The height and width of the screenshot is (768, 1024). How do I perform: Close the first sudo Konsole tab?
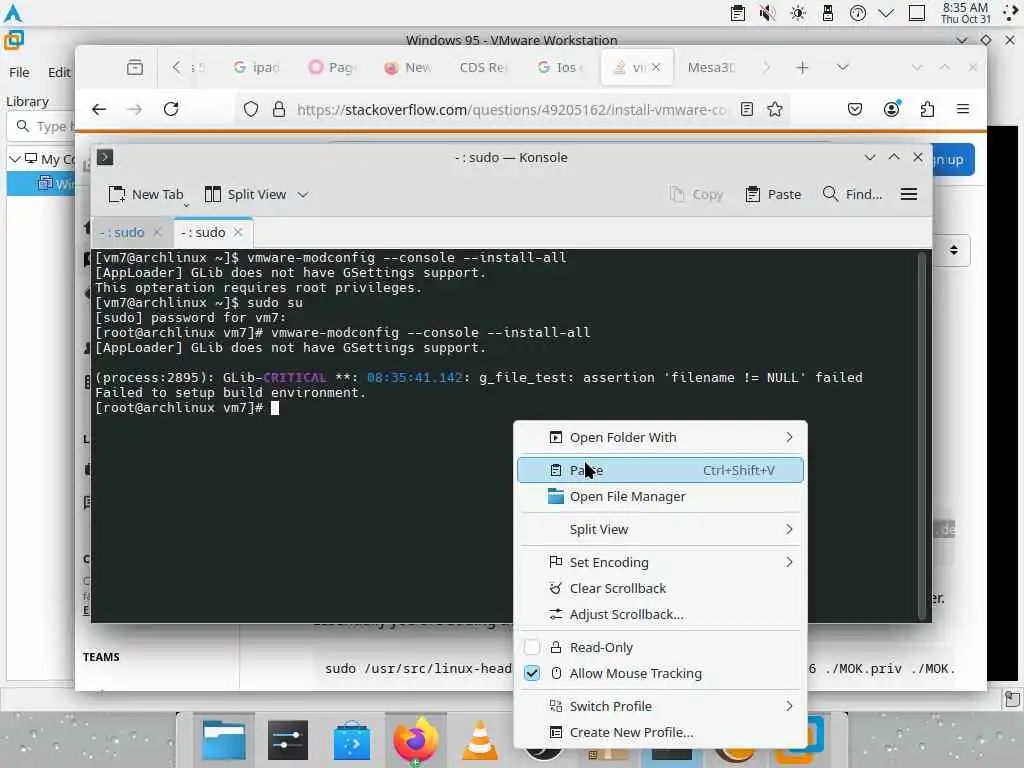(157, 232)
